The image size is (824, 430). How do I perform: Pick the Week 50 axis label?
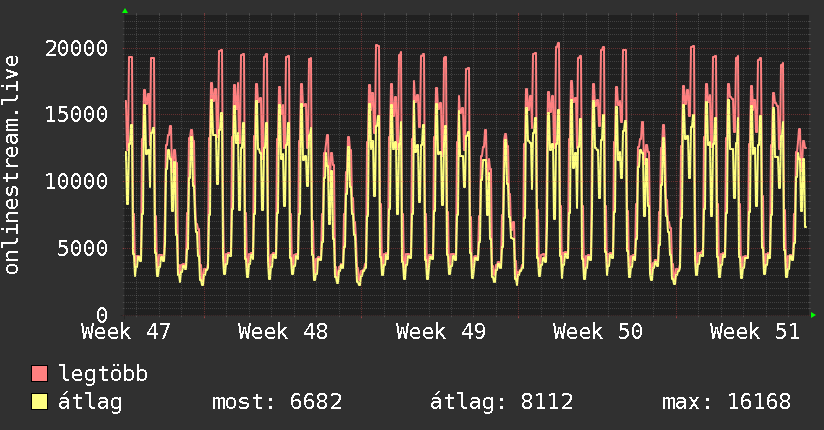pos(597,331)
